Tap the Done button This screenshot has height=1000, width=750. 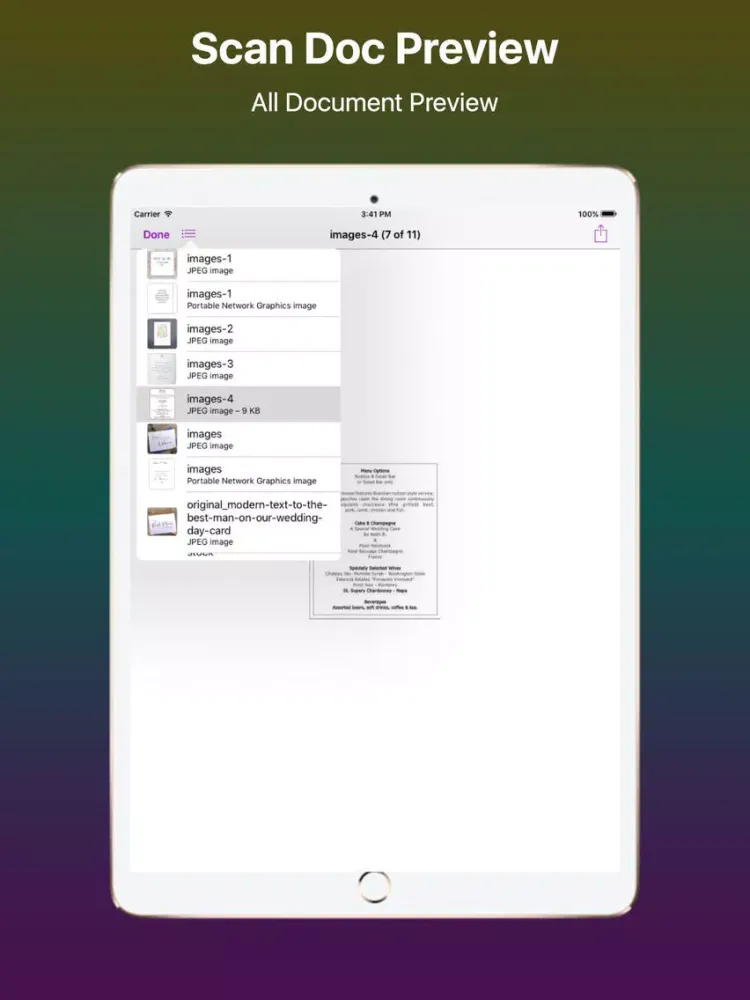tap(156, 235)
